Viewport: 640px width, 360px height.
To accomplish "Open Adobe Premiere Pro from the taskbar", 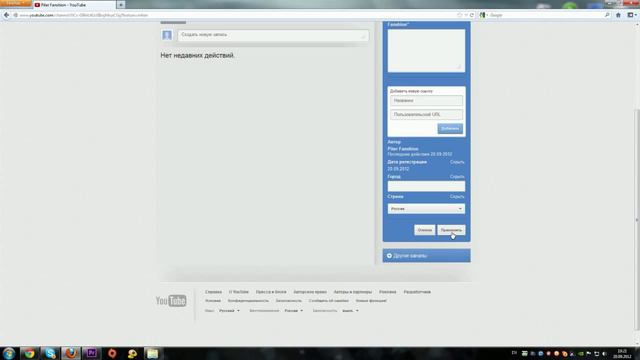I will [91, 353].
